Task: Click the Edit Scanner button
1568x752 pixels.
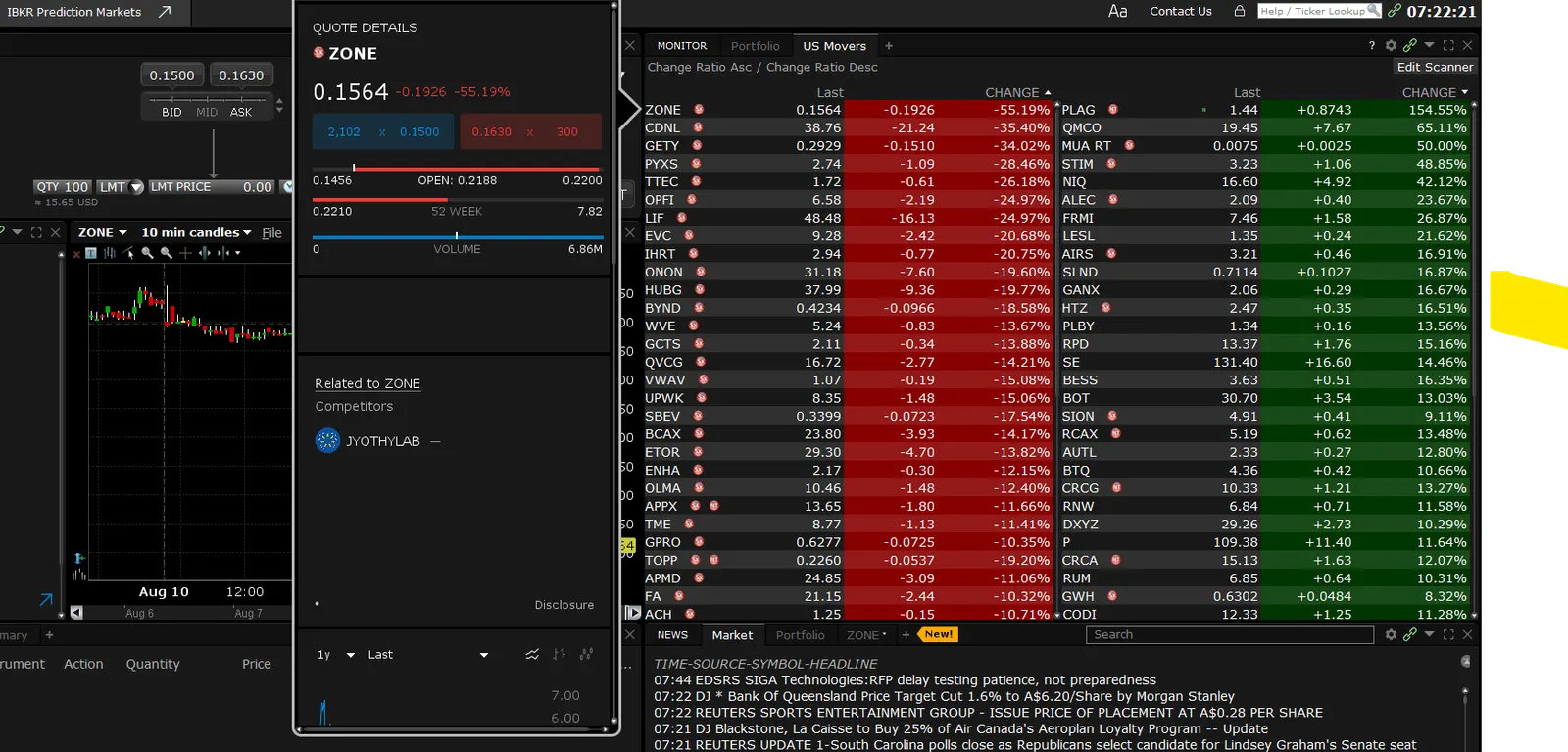Action: 1435,67
